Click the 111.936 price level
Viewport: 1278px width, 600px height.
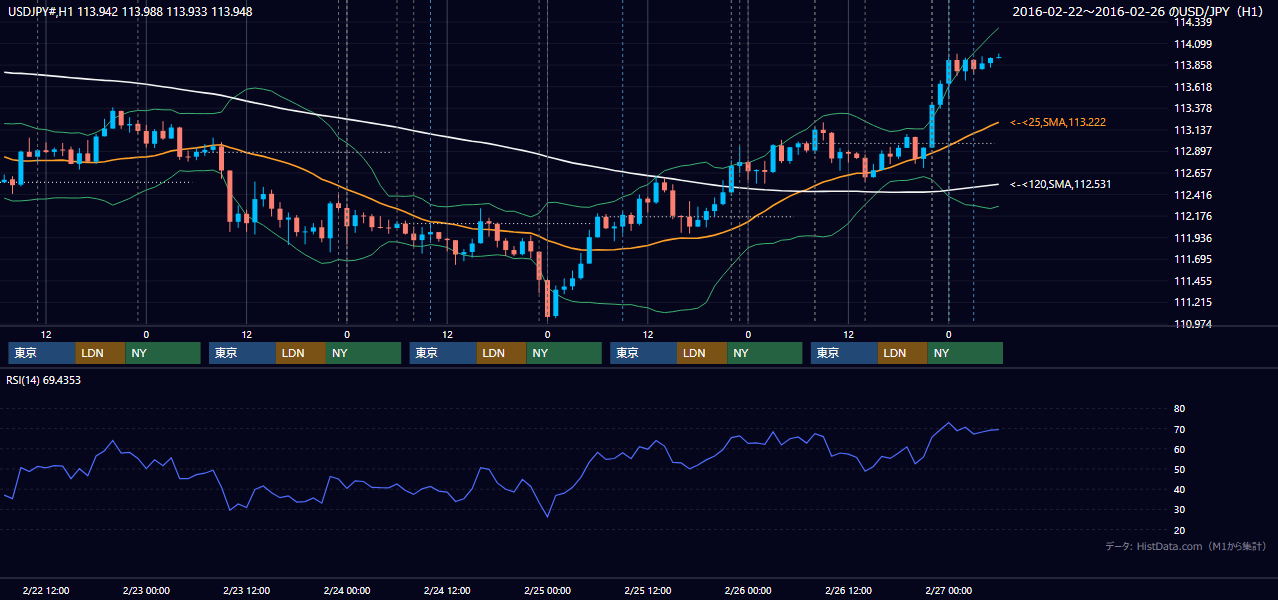pos(1192,238)
